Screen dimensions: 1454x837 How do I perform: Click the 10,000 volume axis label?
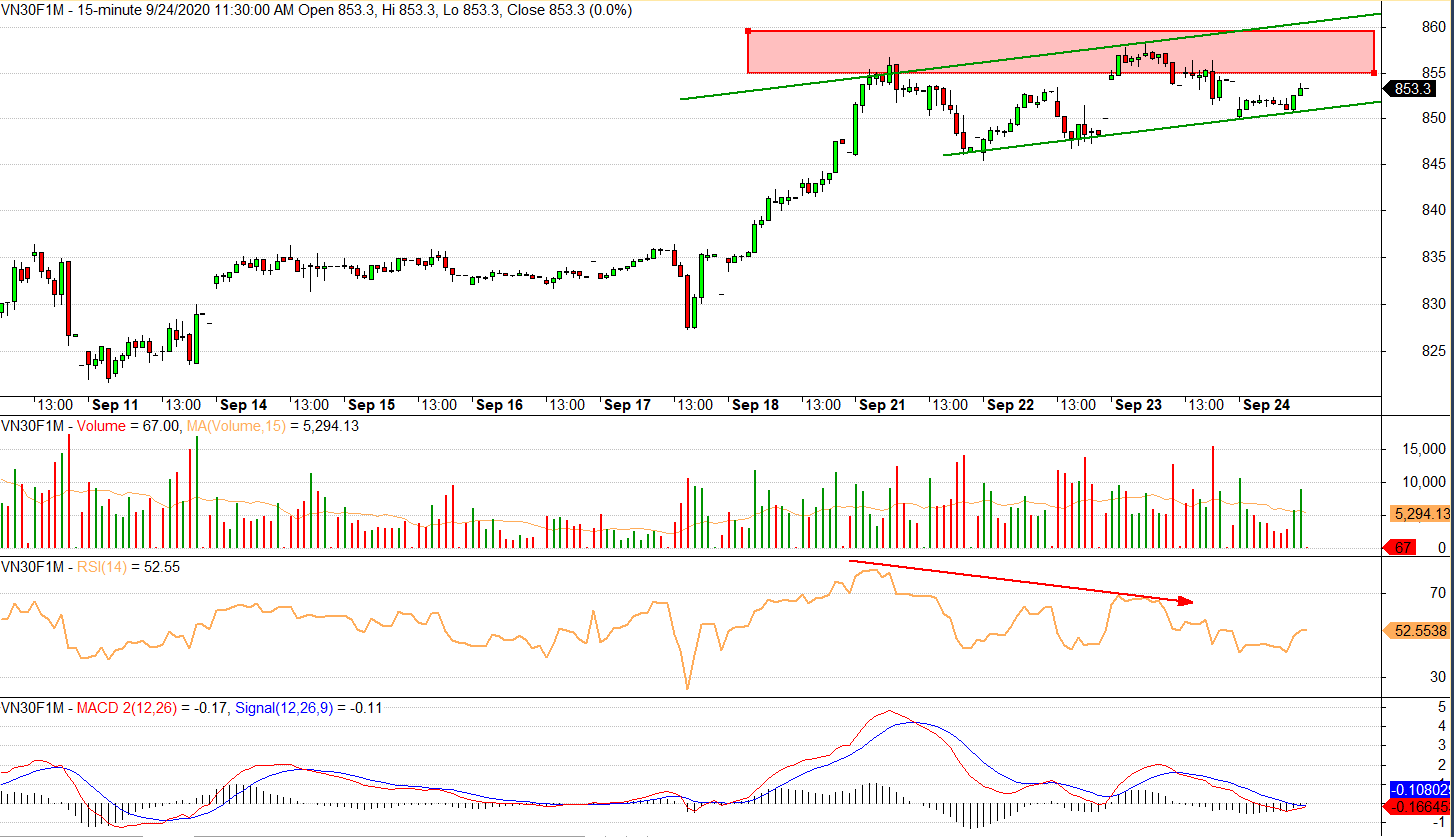pyautogui.click(x=1426, y=482)
